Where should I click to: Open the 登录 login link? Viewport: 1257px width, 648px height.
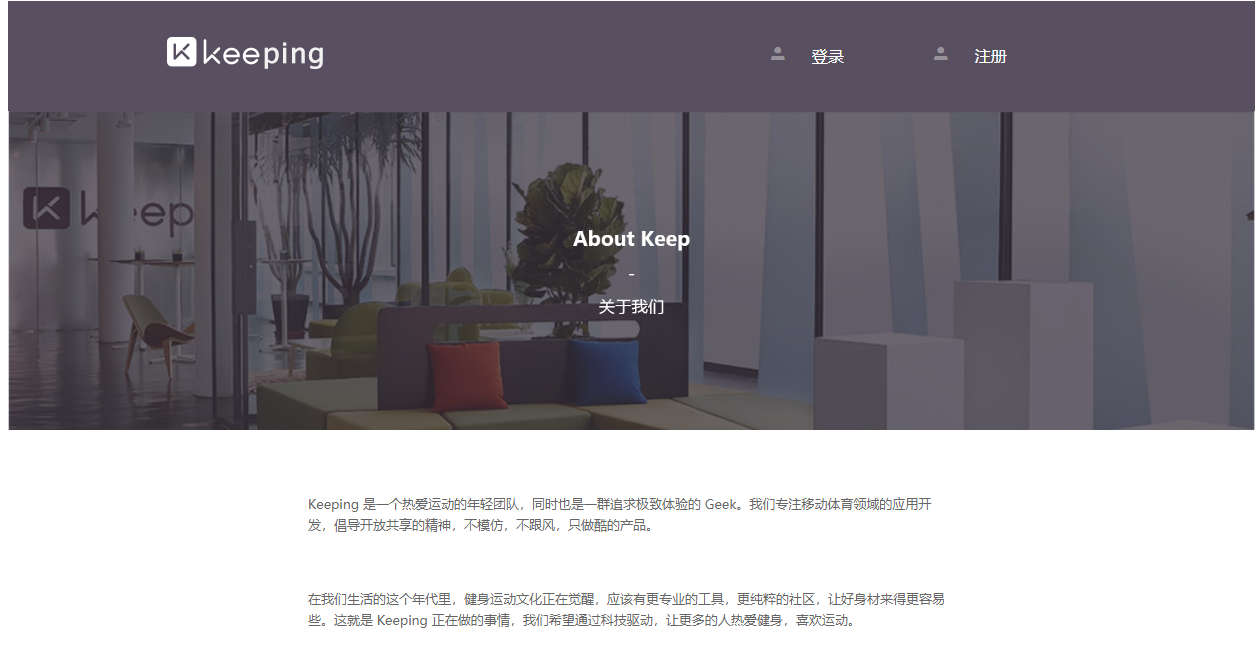828,57
